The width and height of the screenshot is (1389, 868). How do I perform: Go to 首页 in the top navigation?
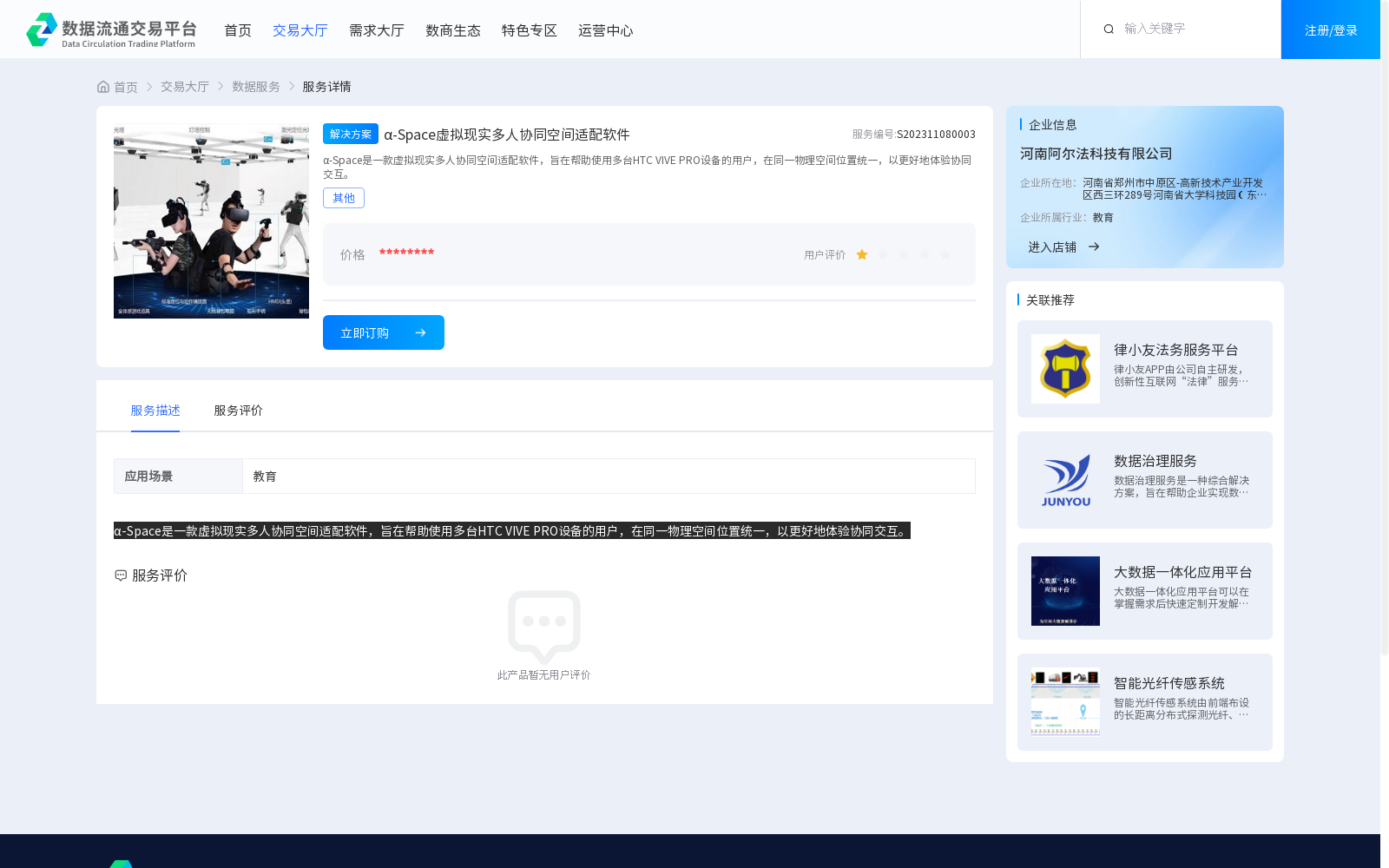tap(238, 30)
